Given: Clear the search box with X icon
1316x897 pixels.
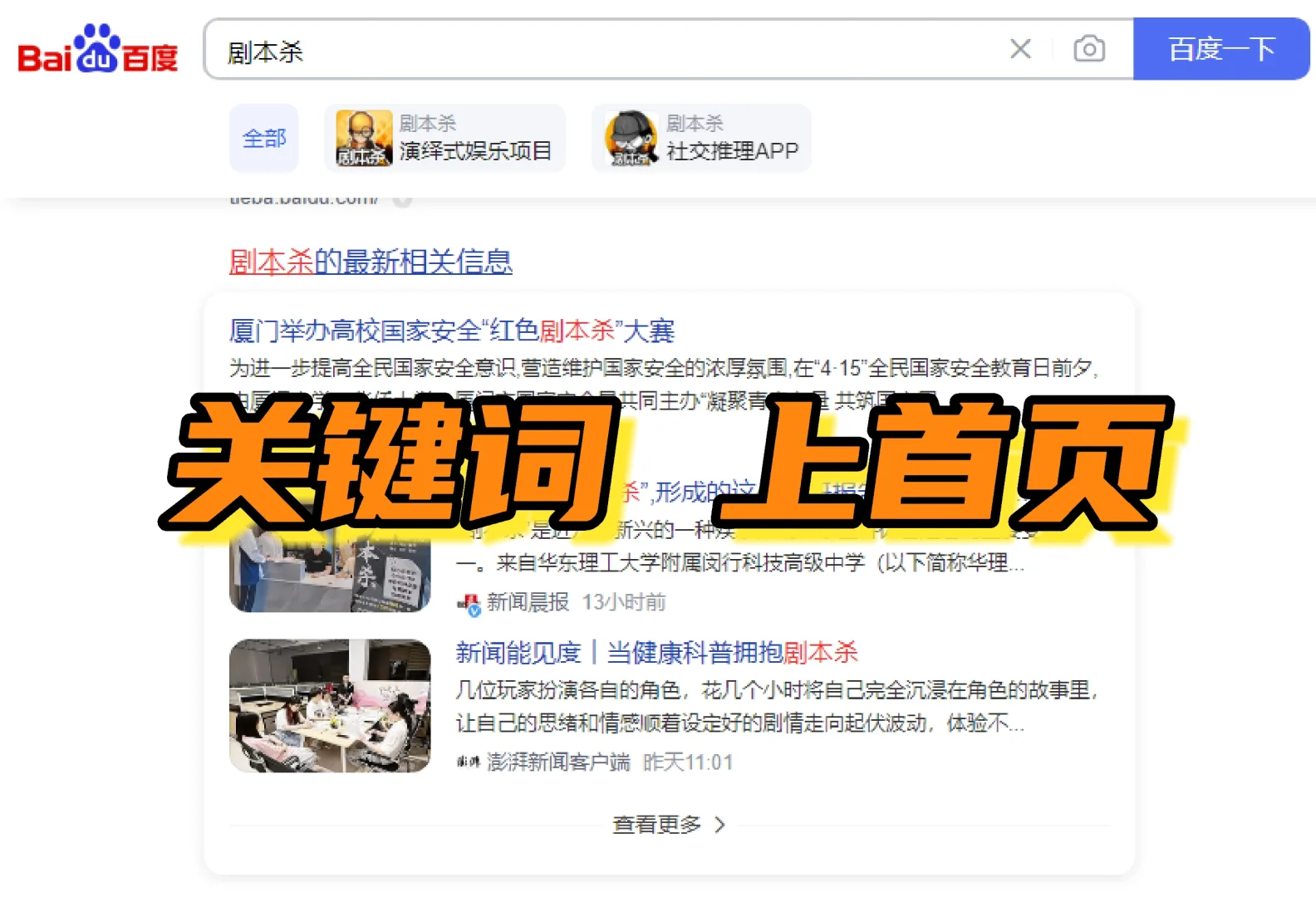Looking at the screenshot, I should (x=1020, y=49).
